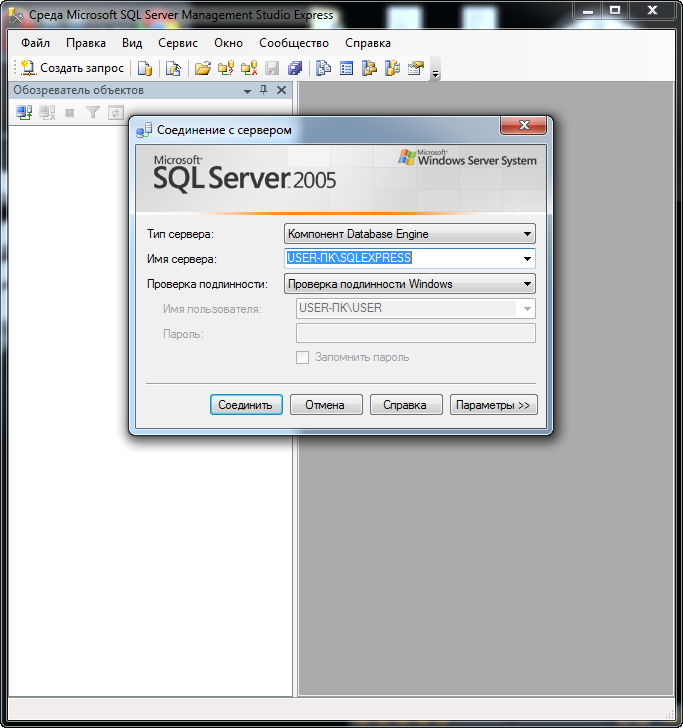
Task: Toggle auto-hide pin of Обозреватель объектов
Action: coord(264,90)
